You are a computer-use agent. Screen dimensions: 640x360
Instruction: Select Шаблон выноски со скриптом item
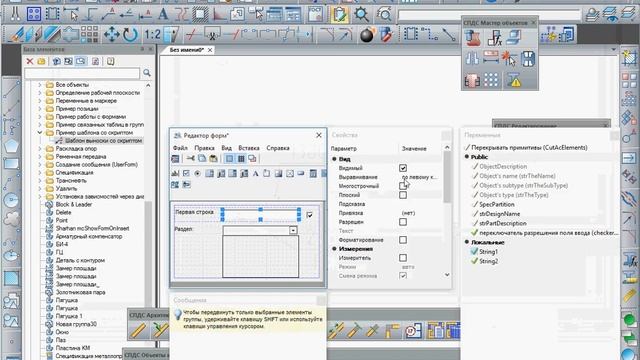click(103, 140)
